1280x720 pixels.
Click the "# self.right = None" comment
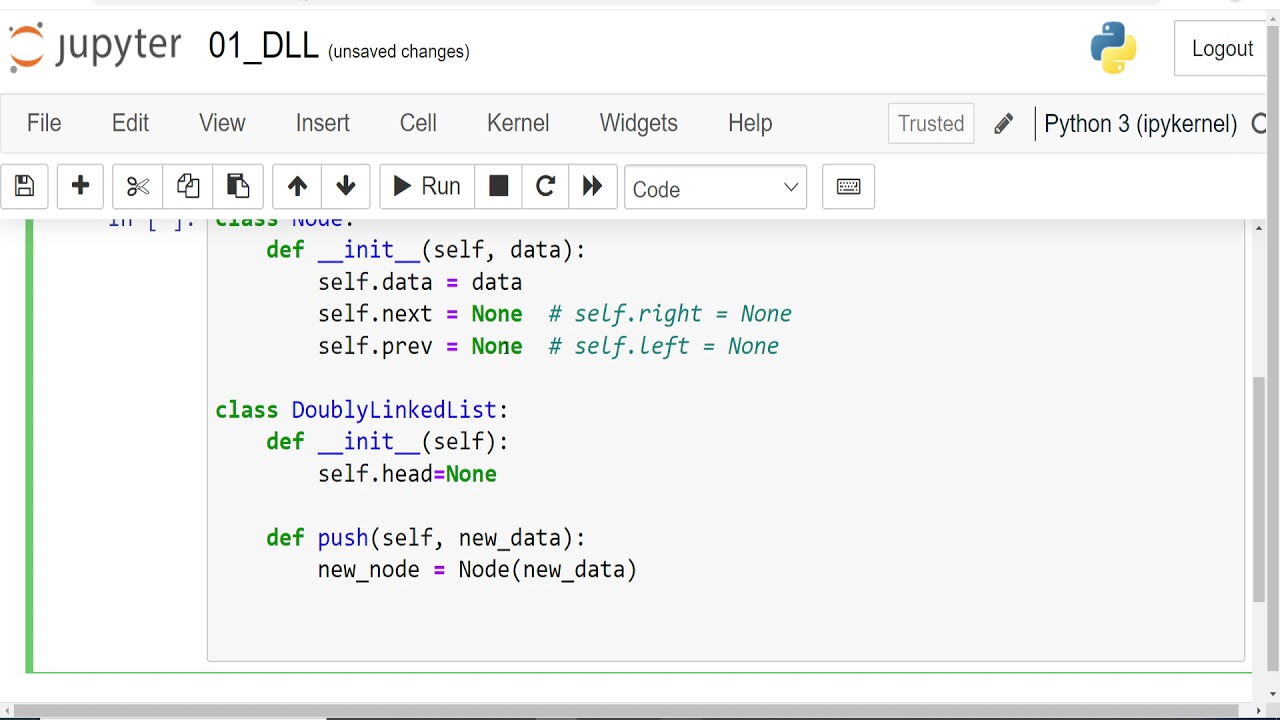click(670, 314)
